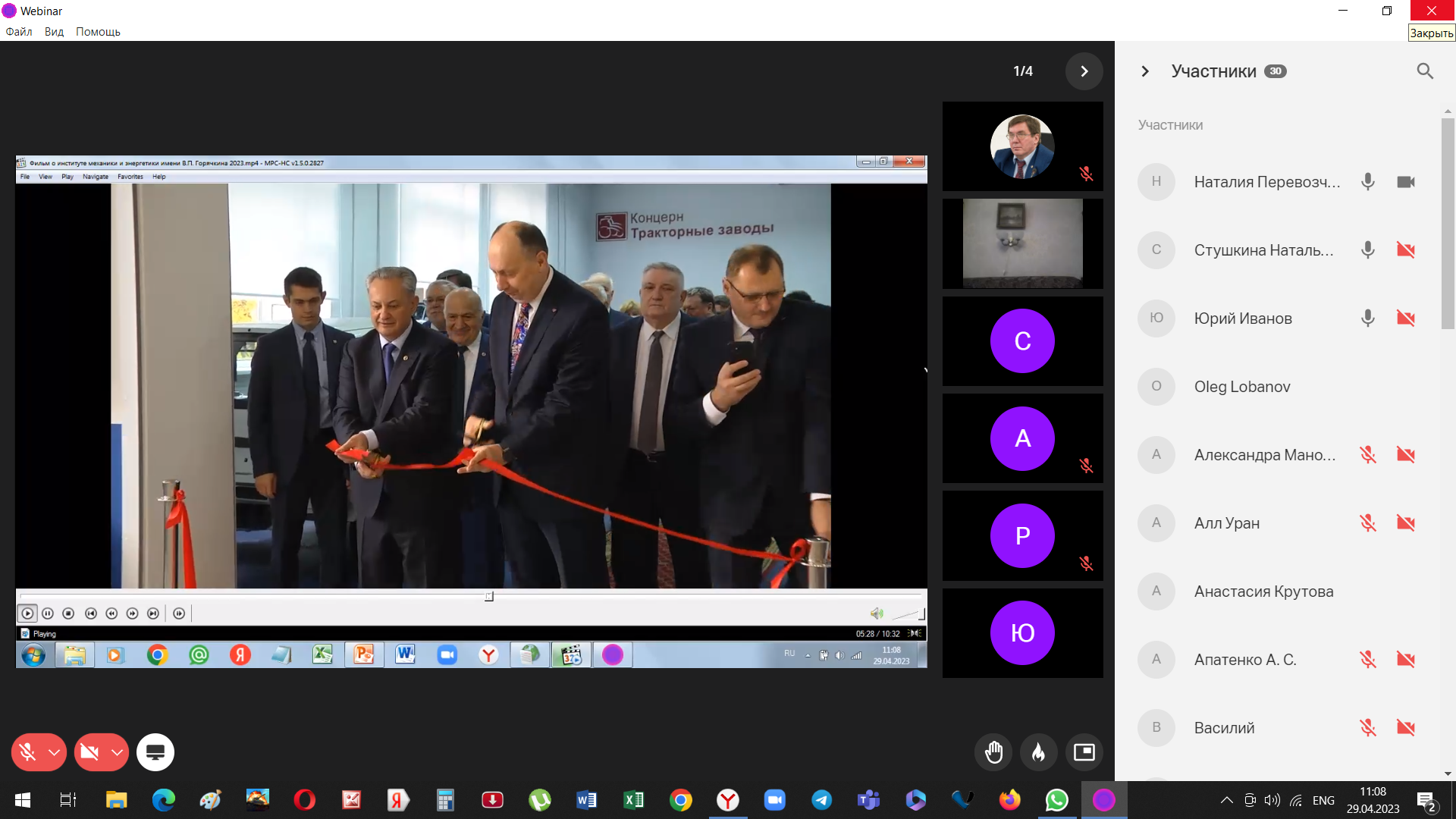Click the speaker mute icon in shared player
The height and width of the screenshot is (819, 1456).
[877, 613]
